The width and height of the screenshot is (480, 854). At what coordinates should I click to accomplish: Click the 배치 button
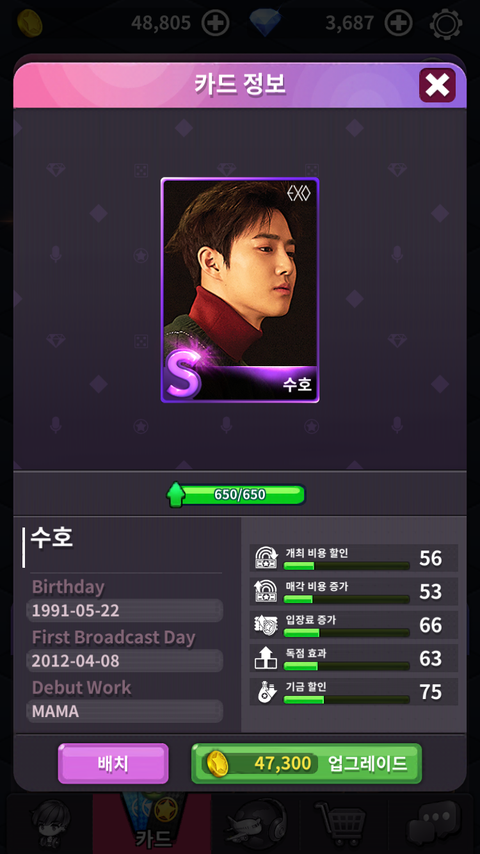pyautogui.click(x=113, y=764)
